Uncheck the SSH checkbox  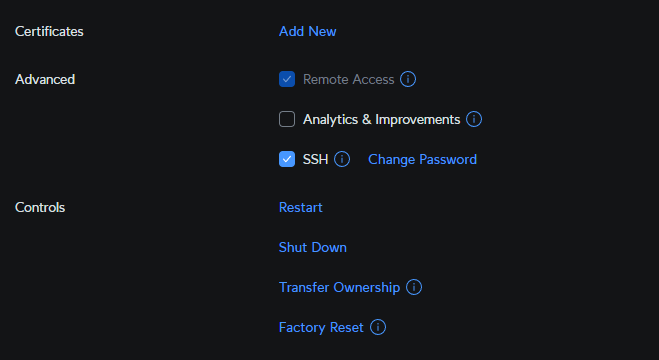[x=287, y=159]
